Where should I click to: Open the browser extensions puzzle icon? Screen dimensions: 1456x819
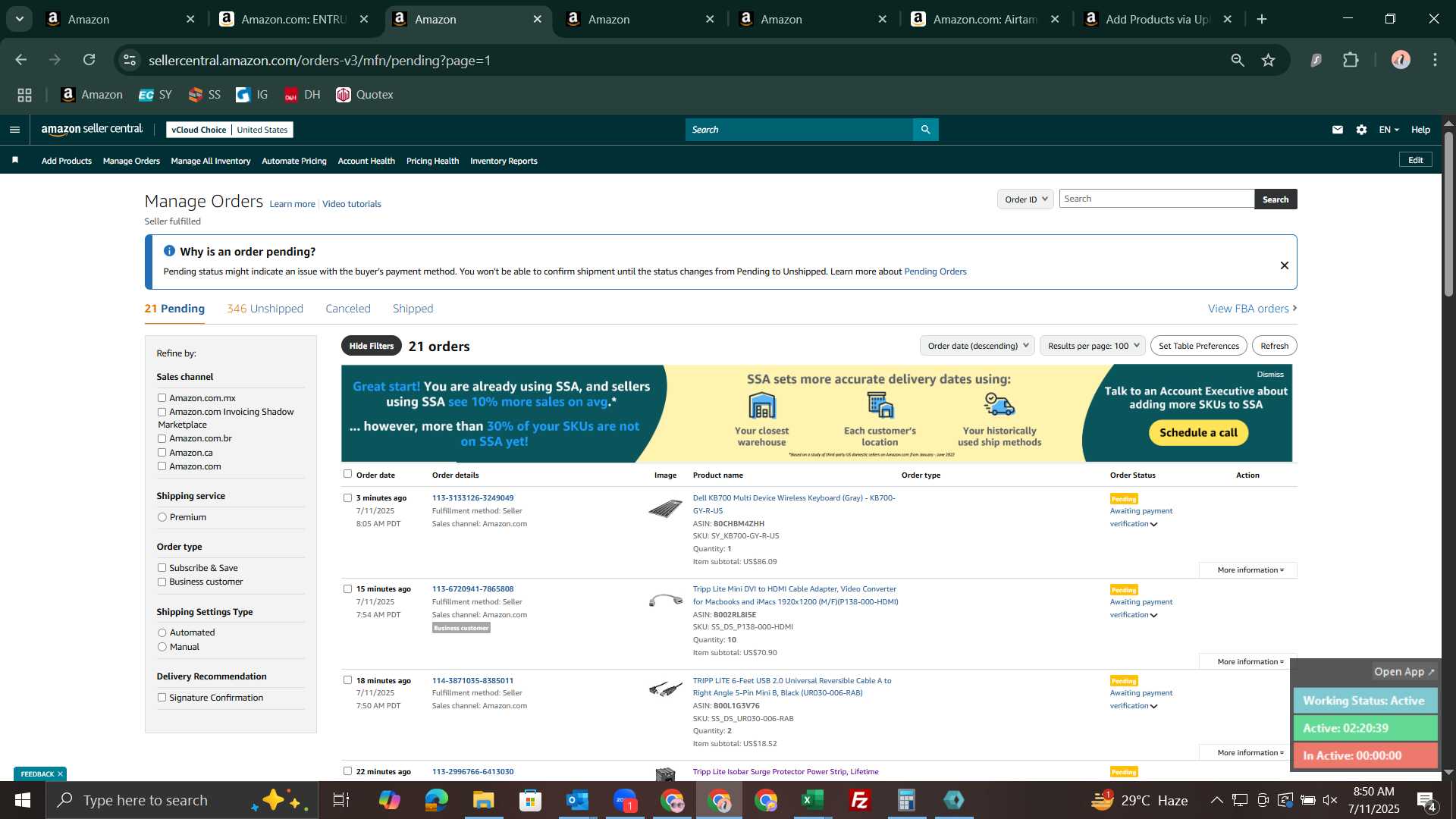1351,60
